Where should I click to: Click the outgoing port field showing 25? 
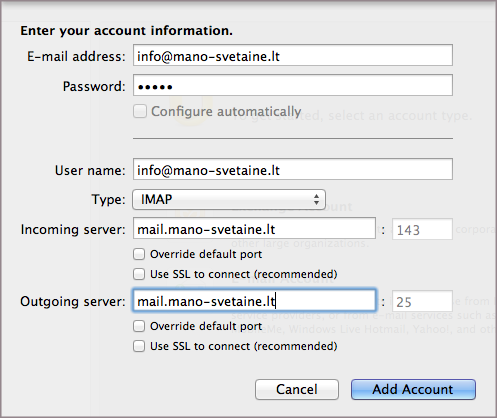pyautogui.click(x=422, y=301)
